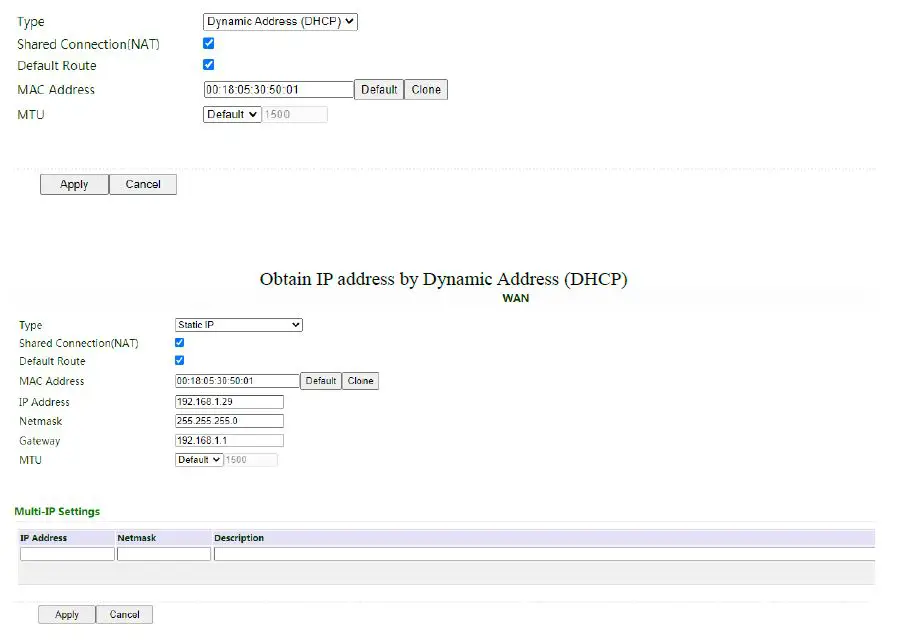Select the IP Address field showing 192.168.1.29

(x=227, y=401)
